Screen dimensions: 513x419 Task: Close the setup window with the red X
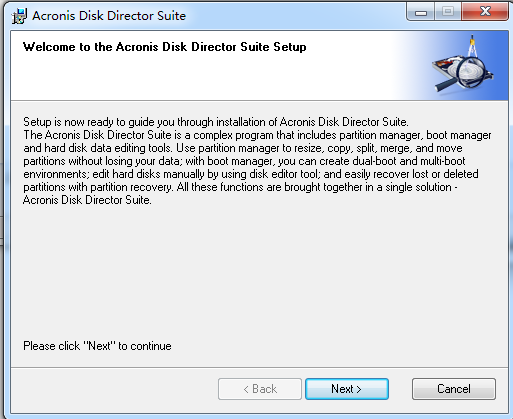click(485, 12)
